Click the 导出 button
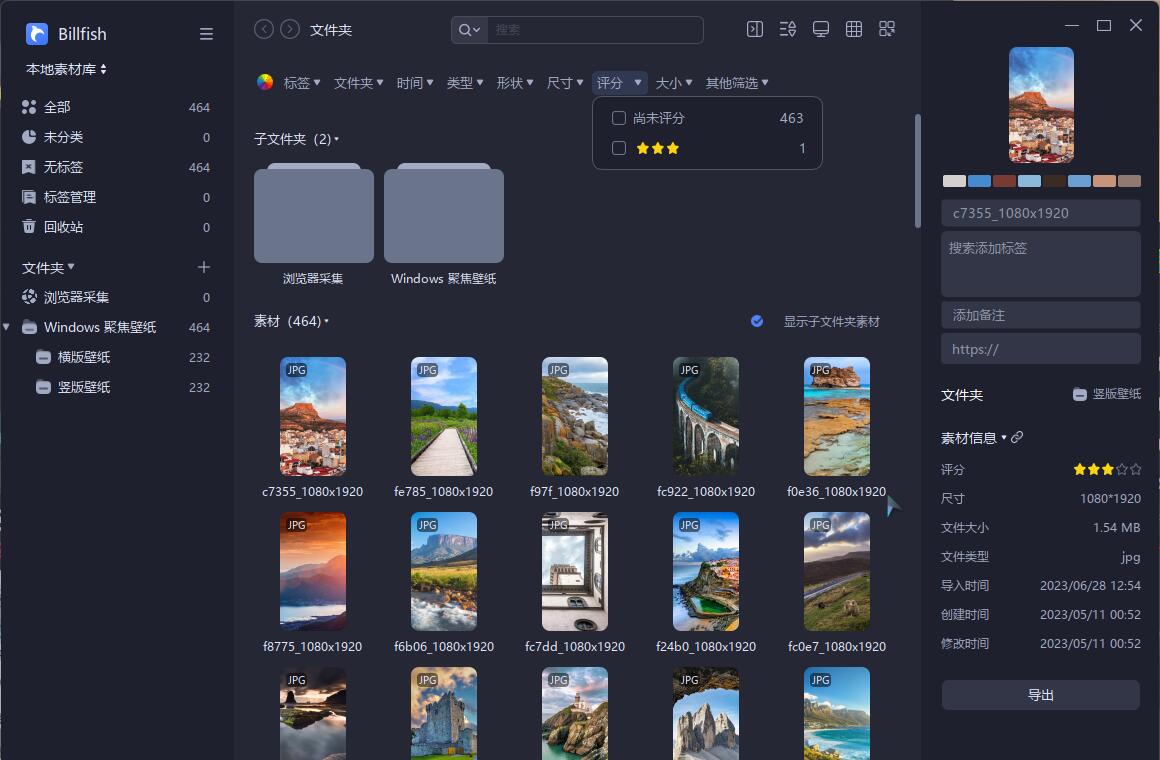Screen dimensions: 1160x760 tap(1040, 695)
